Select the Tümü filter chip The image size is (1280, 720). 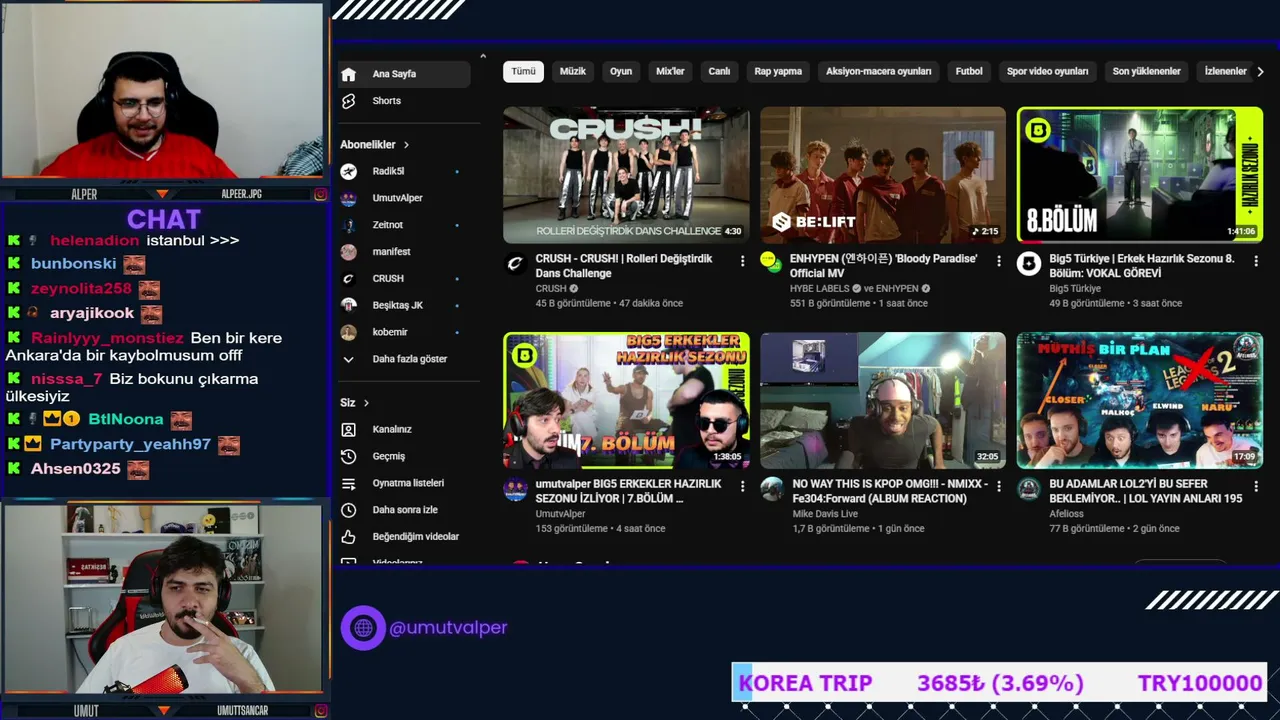524,71
